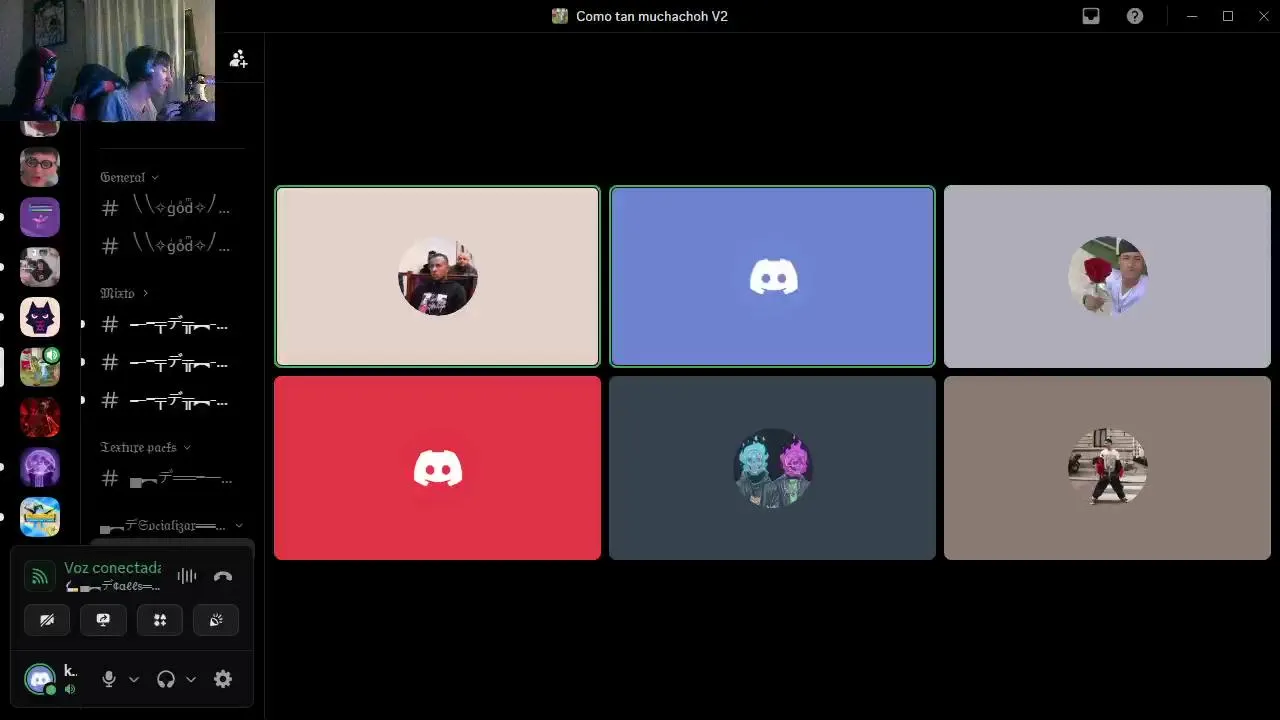Open microphone input options arrow
1280x720 pixels.
pyautogui.click(x=134, y=679)
